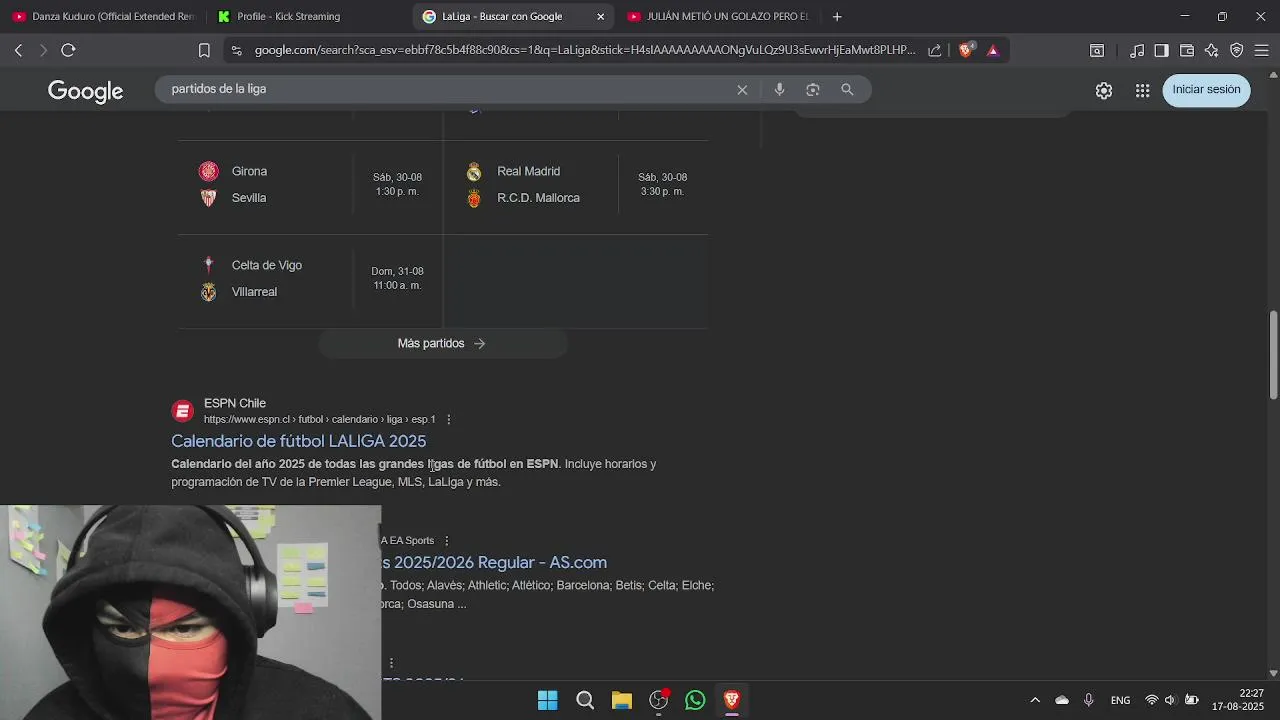Bookmark this page with the bookmark icon
1280x720 pixels.
click(x=204, y=50)
